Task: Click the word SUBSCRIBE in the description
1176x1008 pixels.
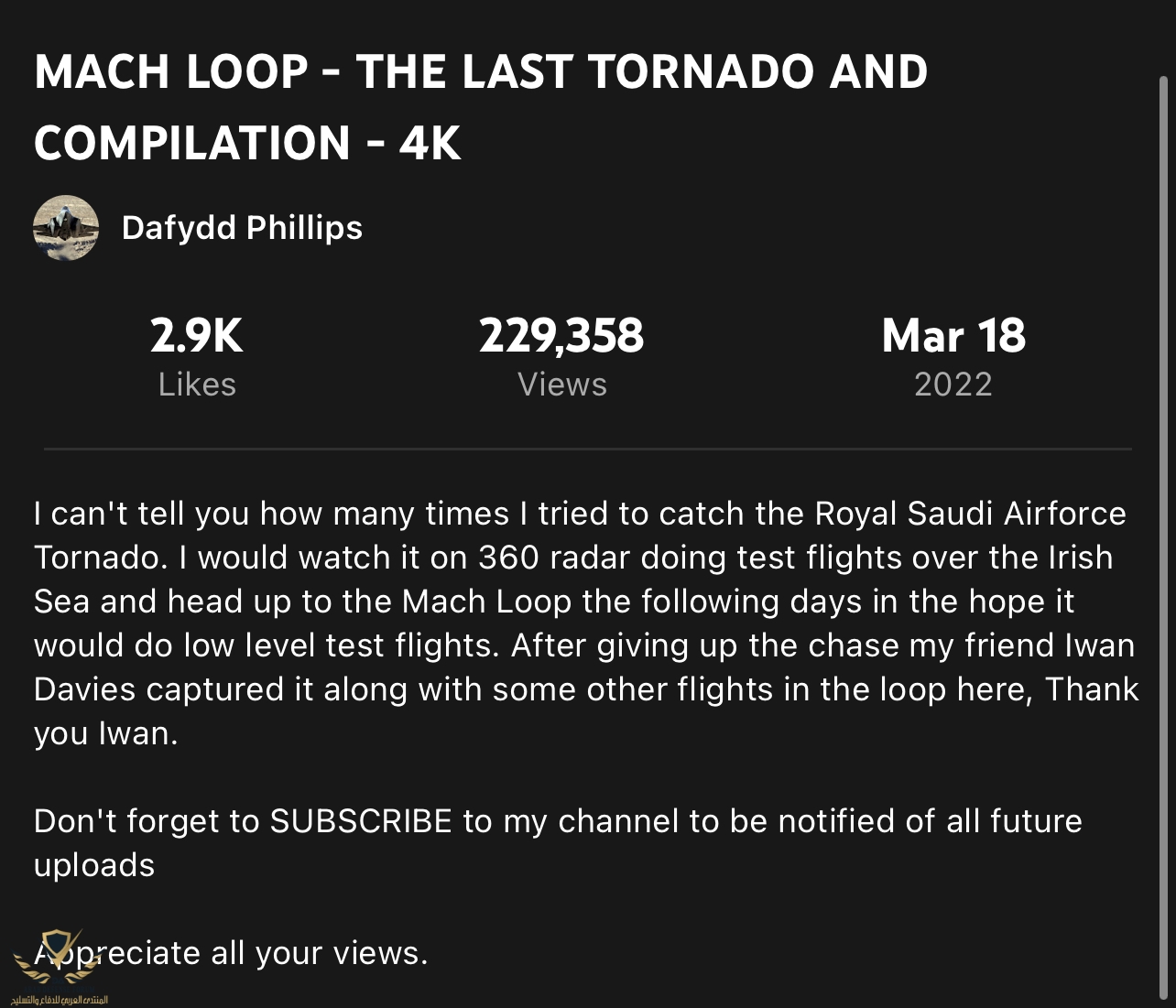Action: (361, 821)
